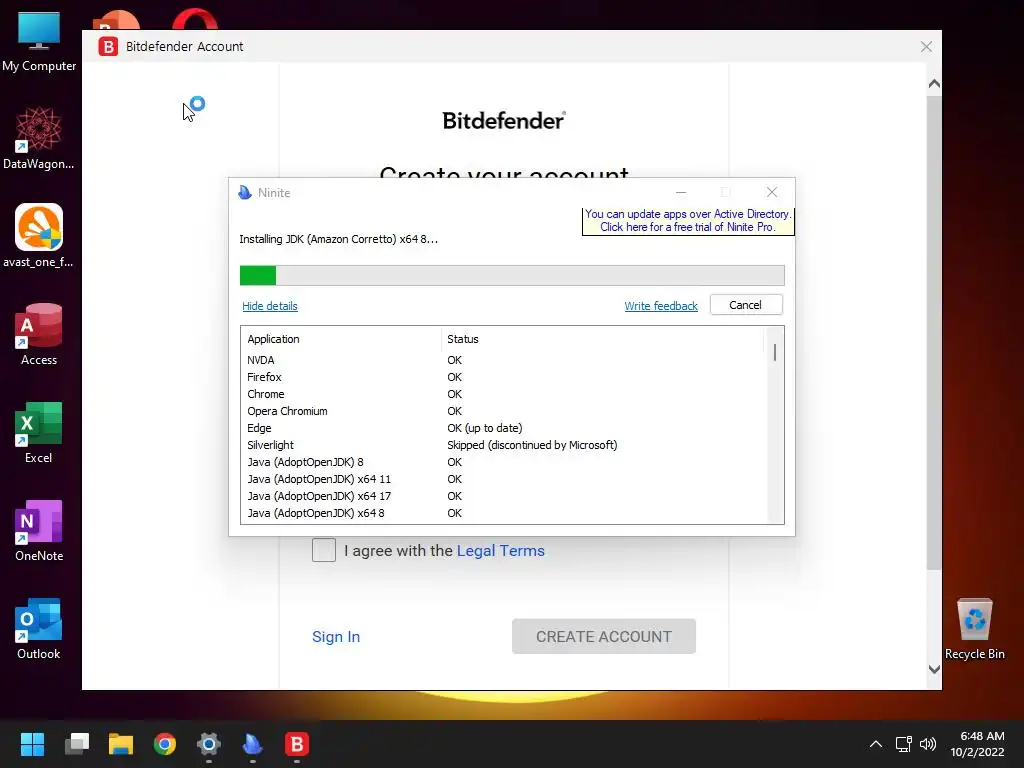Viewport: 1024px width, 768px height.
Task: Open Settings gear in taskbar
Action: point(209,744)
